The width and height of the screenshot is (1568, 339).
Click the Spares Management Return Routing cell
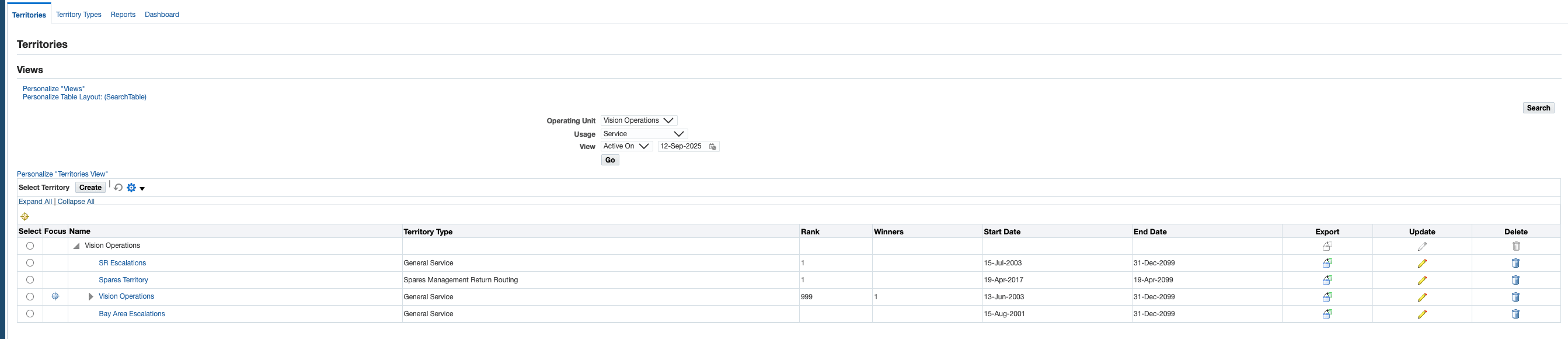[x=461, y=281]
